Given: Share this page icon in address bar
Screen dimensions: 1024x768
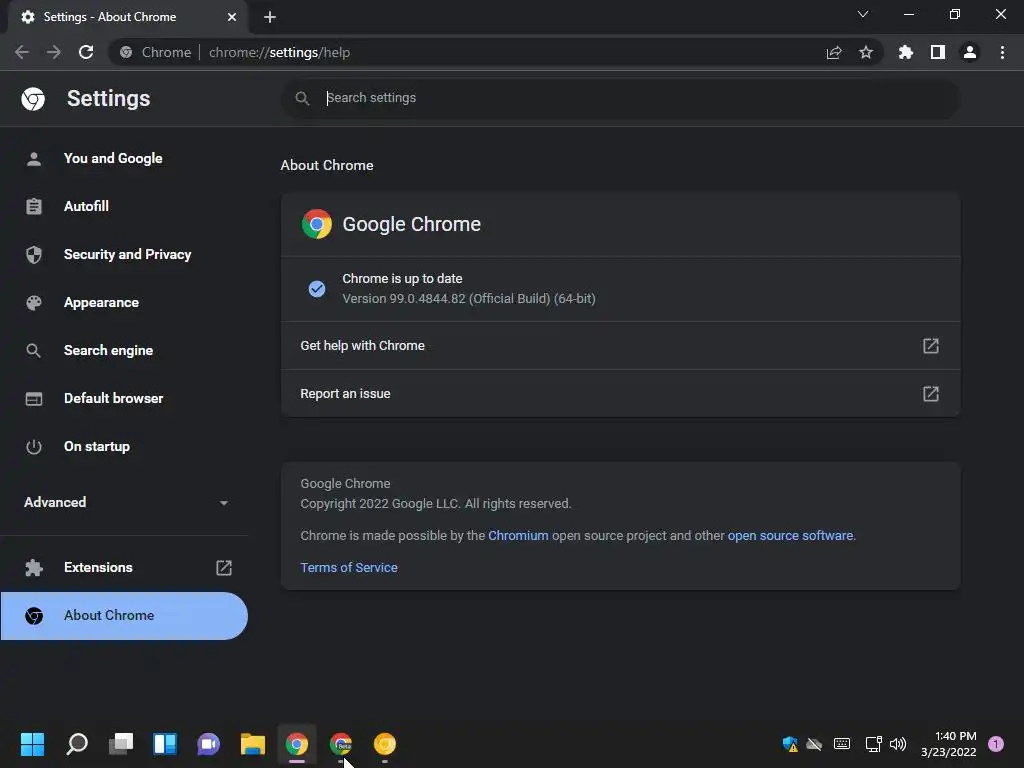Looking at the screenshot, I should 834,52.
